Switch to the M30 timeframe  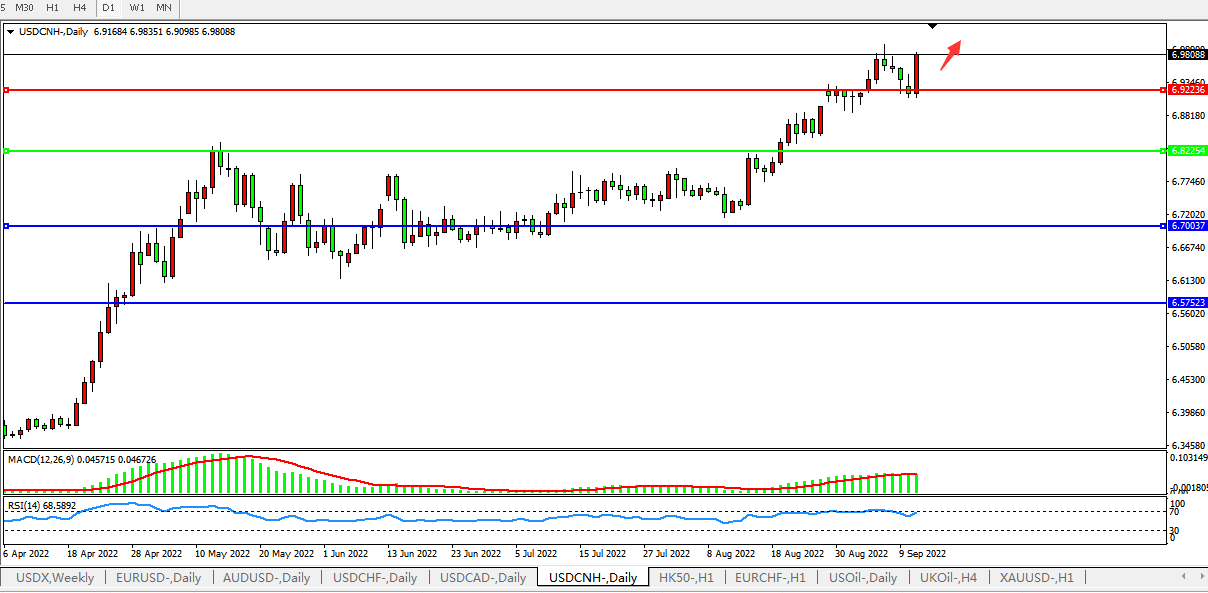coord(25,8)
